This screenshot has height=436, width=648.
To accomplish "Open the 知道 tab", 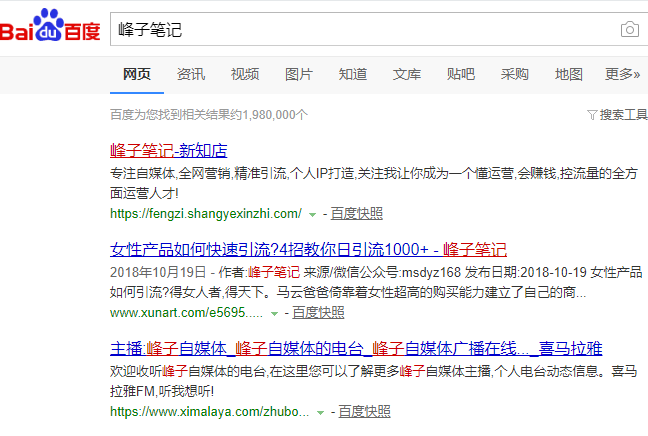I will click(x=353, y=74).
